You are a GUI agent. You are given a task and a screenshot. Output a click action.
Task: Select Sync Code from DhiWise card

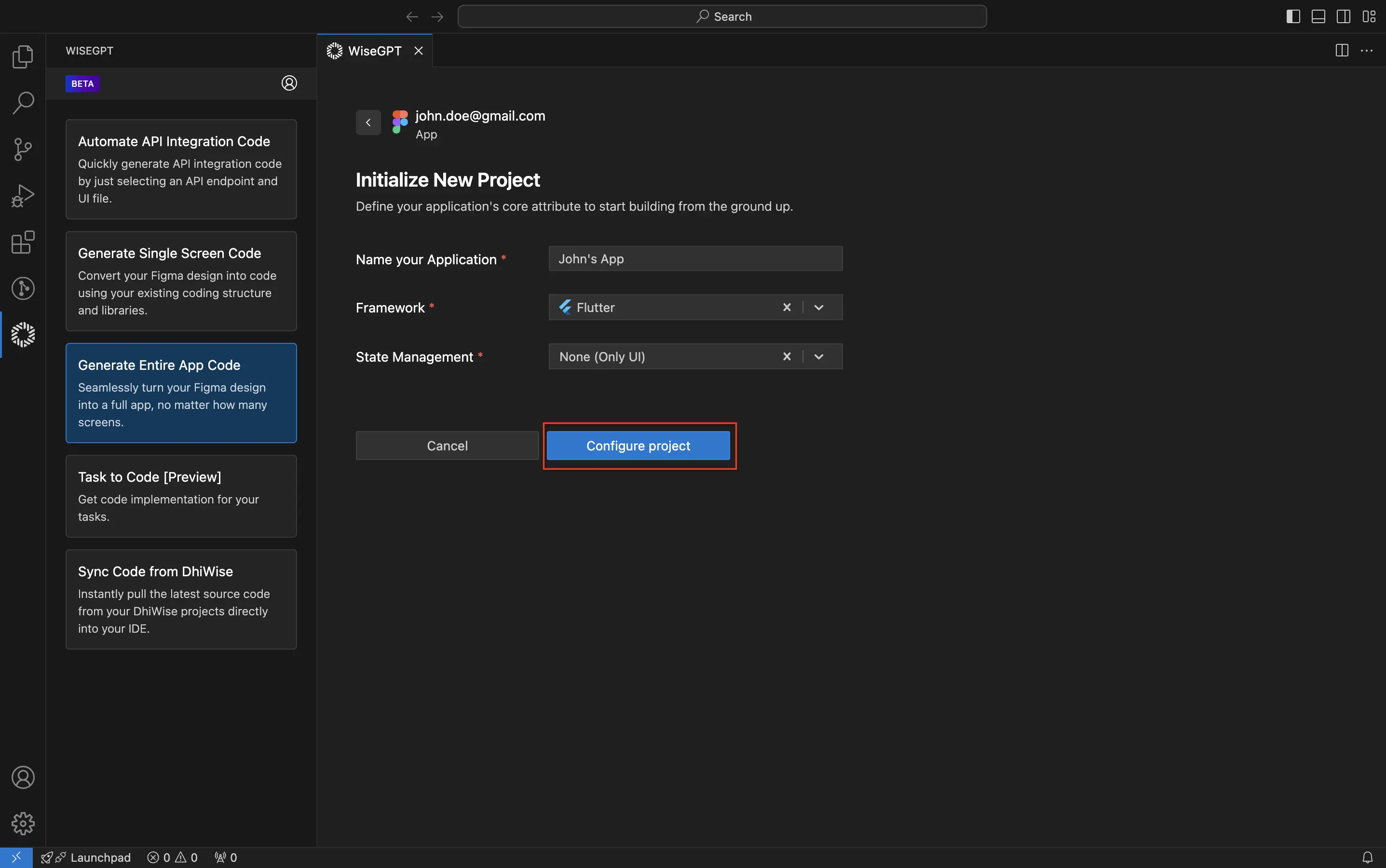click(181, 600)
